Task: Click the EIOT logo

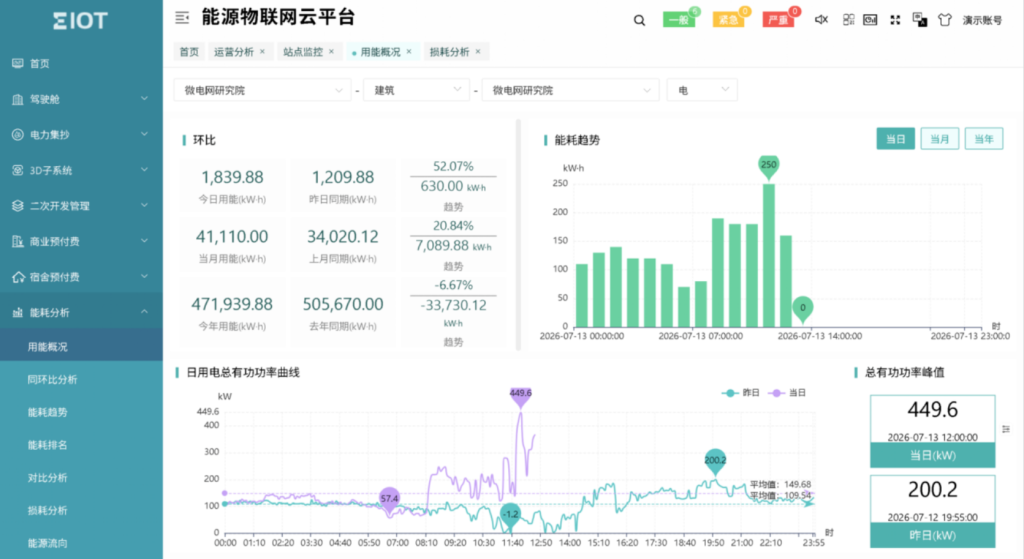Action: [80, 21]
